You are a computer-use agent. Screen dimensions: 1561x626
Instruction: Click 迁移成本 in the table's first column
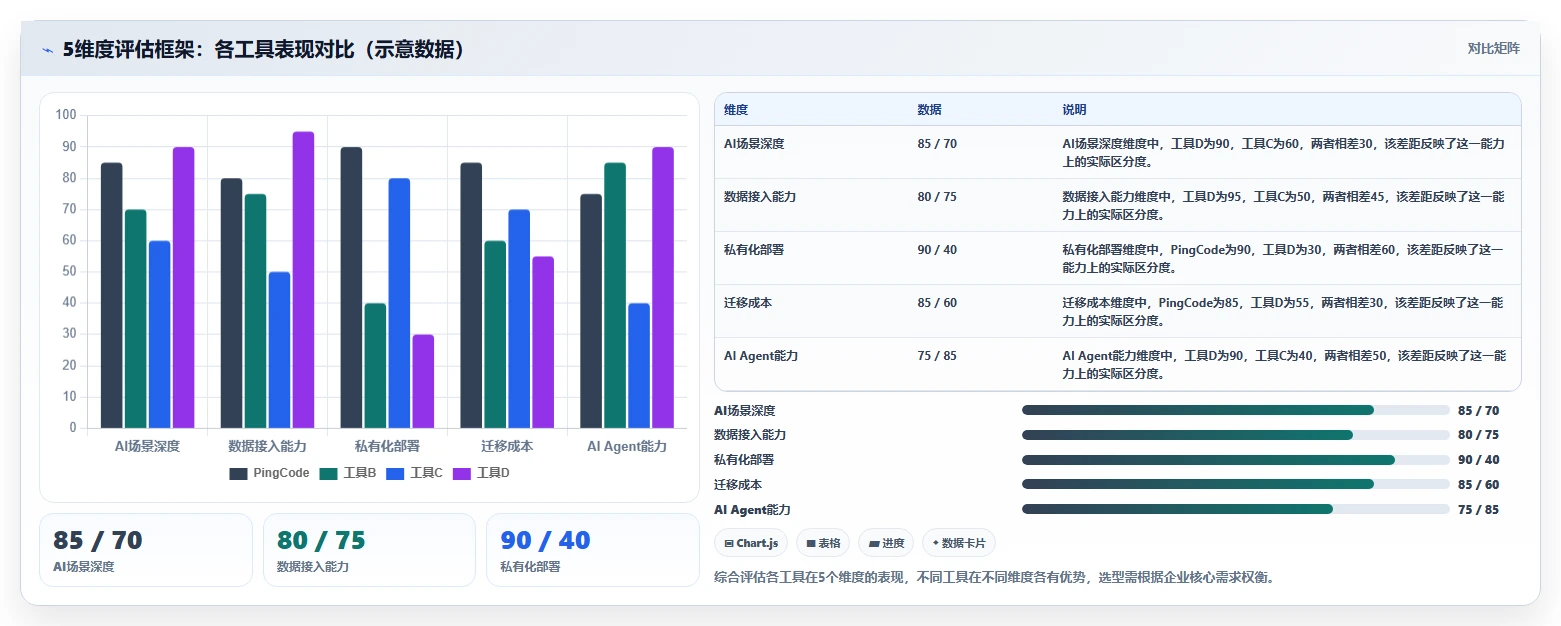[748, 303]
